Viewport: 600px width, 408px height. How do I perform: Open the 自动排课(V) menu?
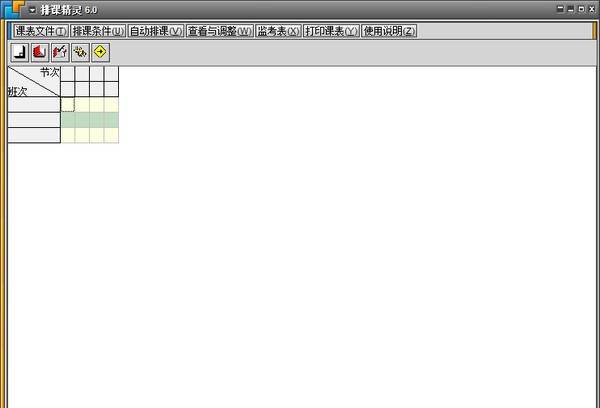pyautogui.click(x=156, y=31)
